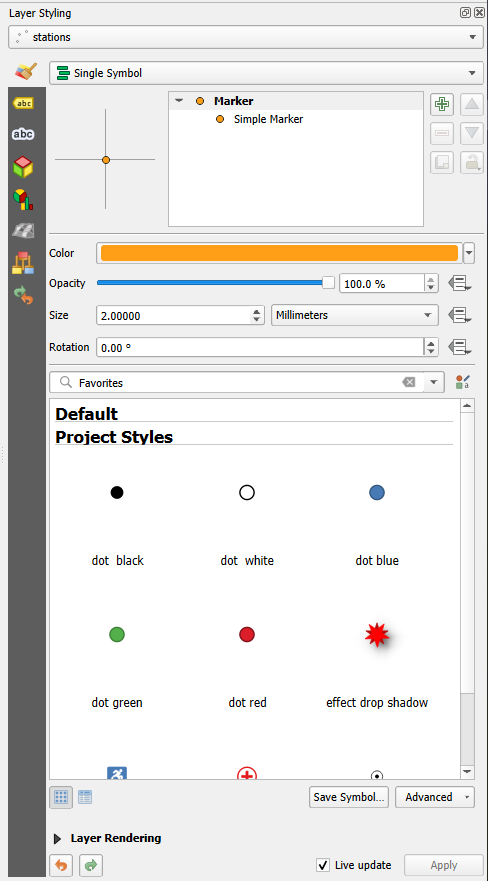Click the orange Color swatch
The width and height of the screenshot is (488, 881).
point(279,253)
